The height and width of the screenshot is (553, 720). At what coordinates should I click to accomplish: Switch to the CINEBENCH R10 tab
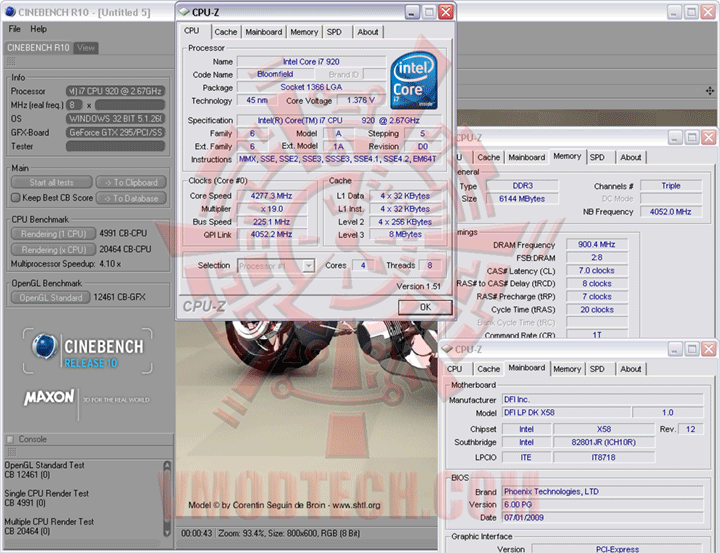[x=38, y=48]
